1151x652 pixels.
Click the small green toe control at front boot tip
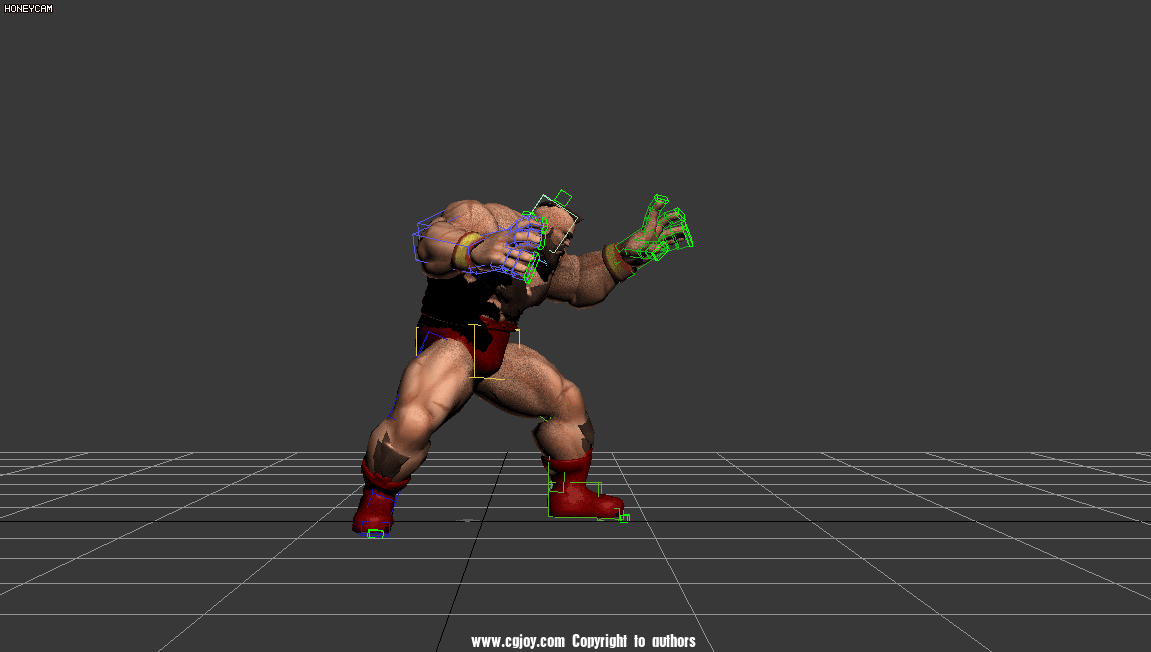[624, 517]
